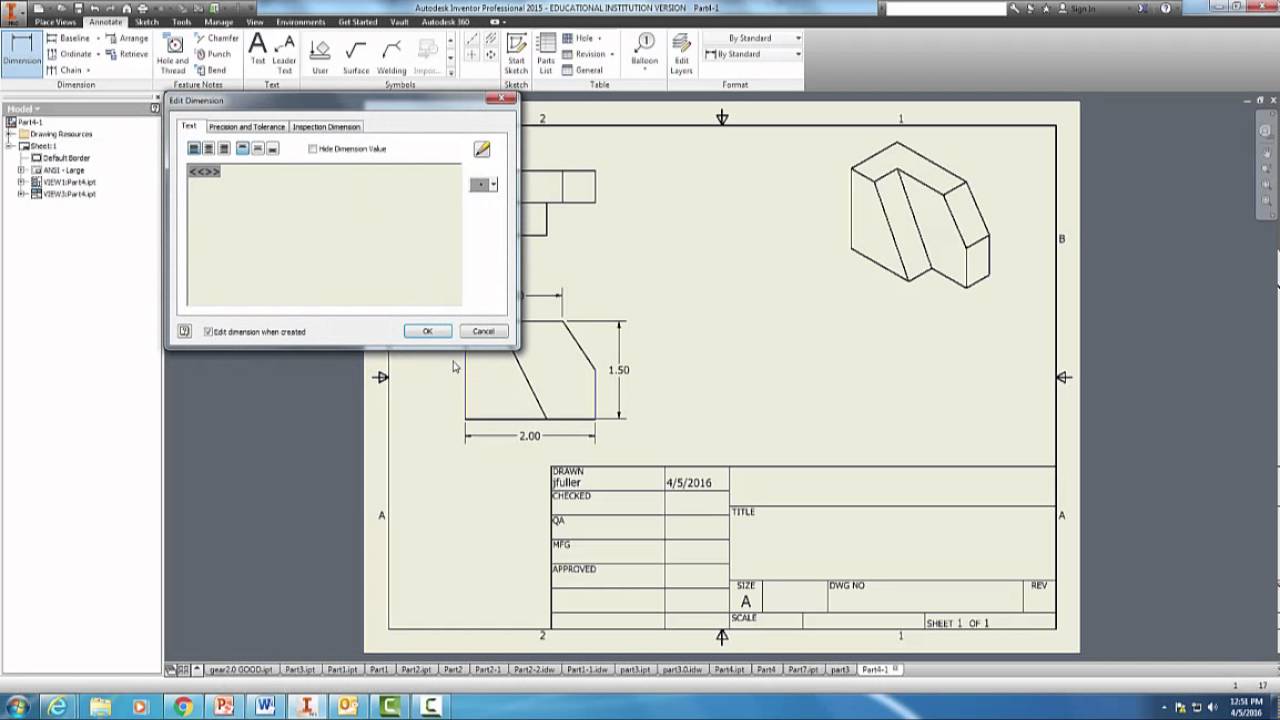Open Internet Explorer from the taskbar

tap(58, 706)
